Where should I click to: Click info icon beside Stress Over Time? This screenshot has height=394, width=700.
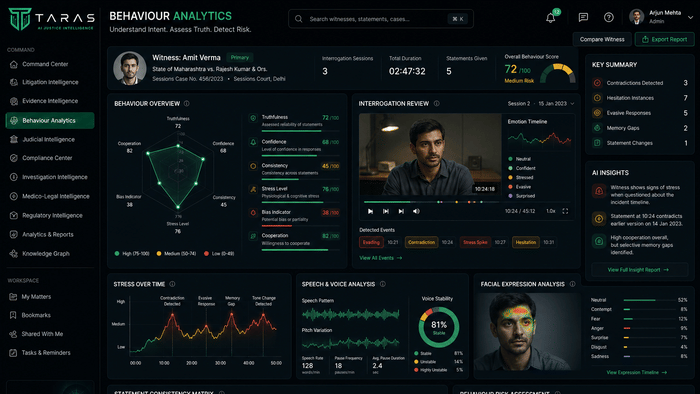[x=172, y=284]
